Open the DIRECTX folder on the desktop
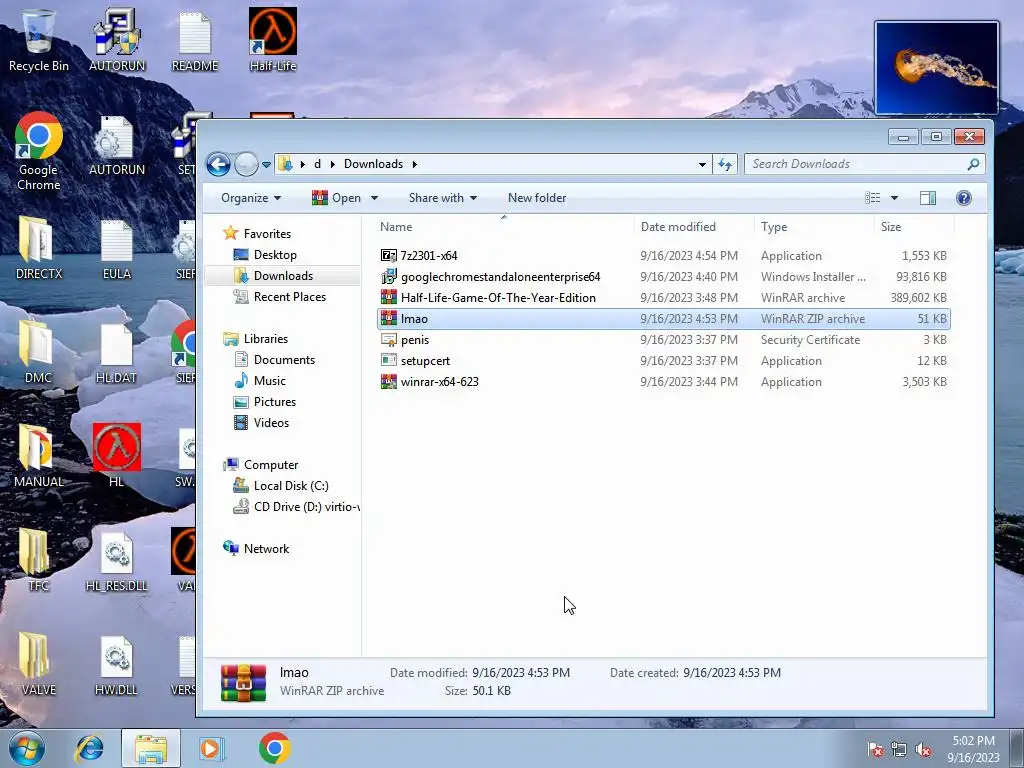This screenshot has width=1024, height=768. point(39,248)
